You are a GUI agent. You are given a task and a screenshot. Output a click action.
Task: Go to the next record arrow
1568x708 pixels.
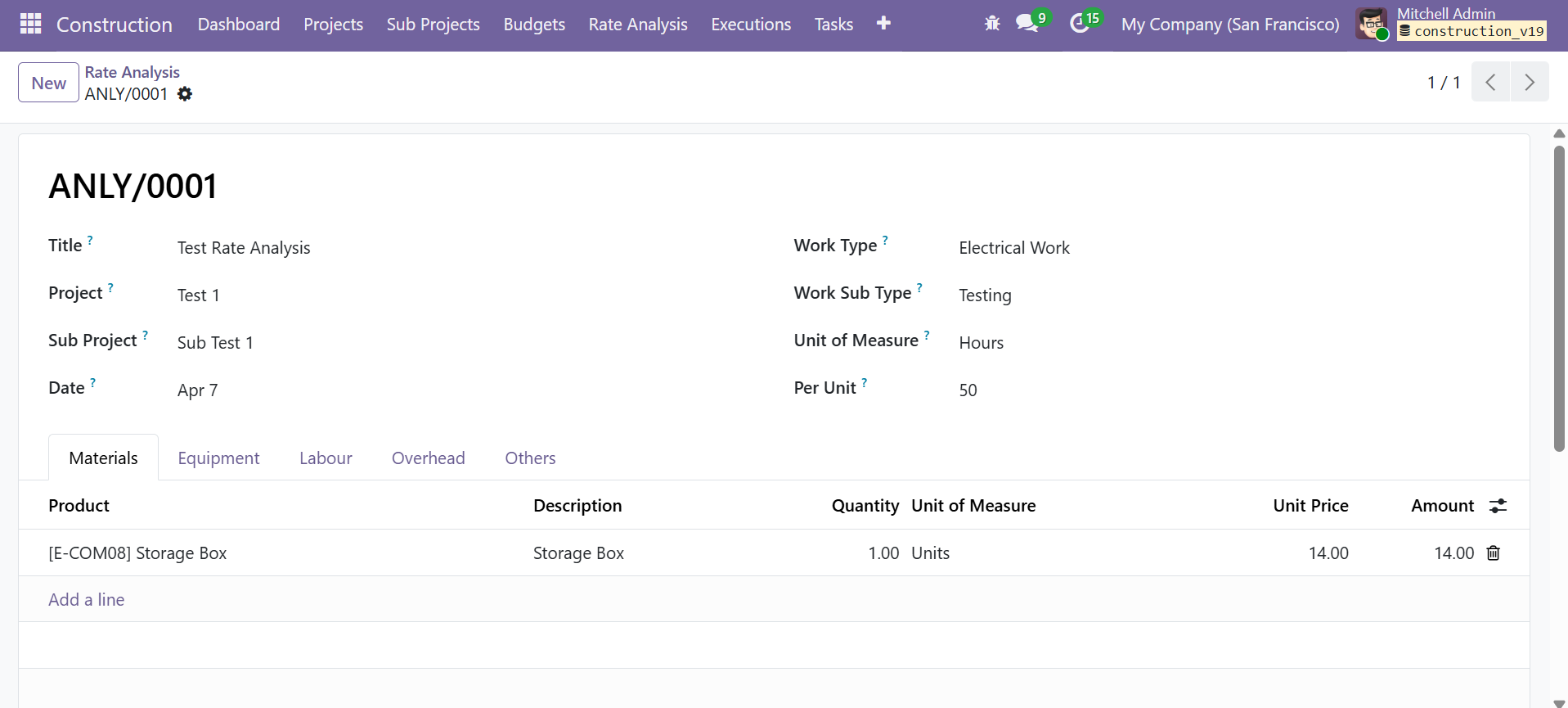coord(1529,82)
